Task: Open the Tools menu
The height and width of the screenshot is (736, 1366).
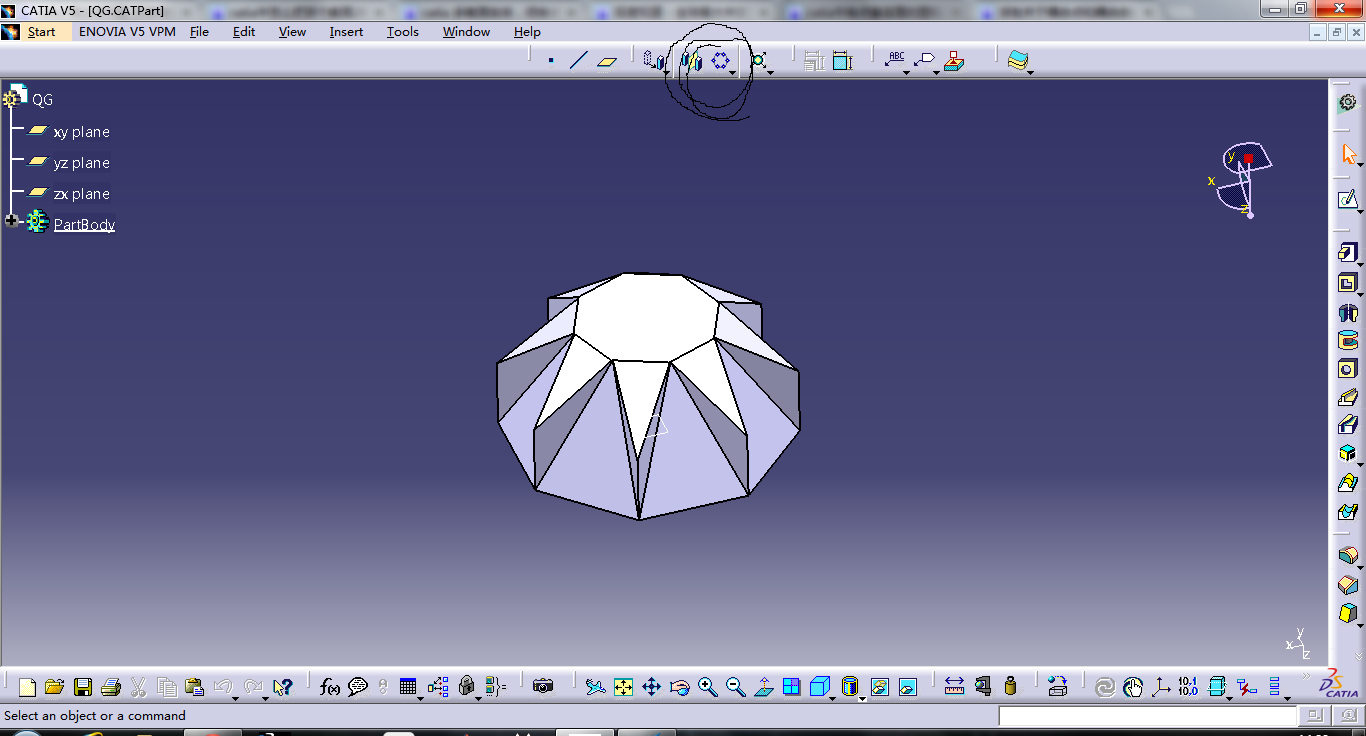Action: click(x=403, y=32)
